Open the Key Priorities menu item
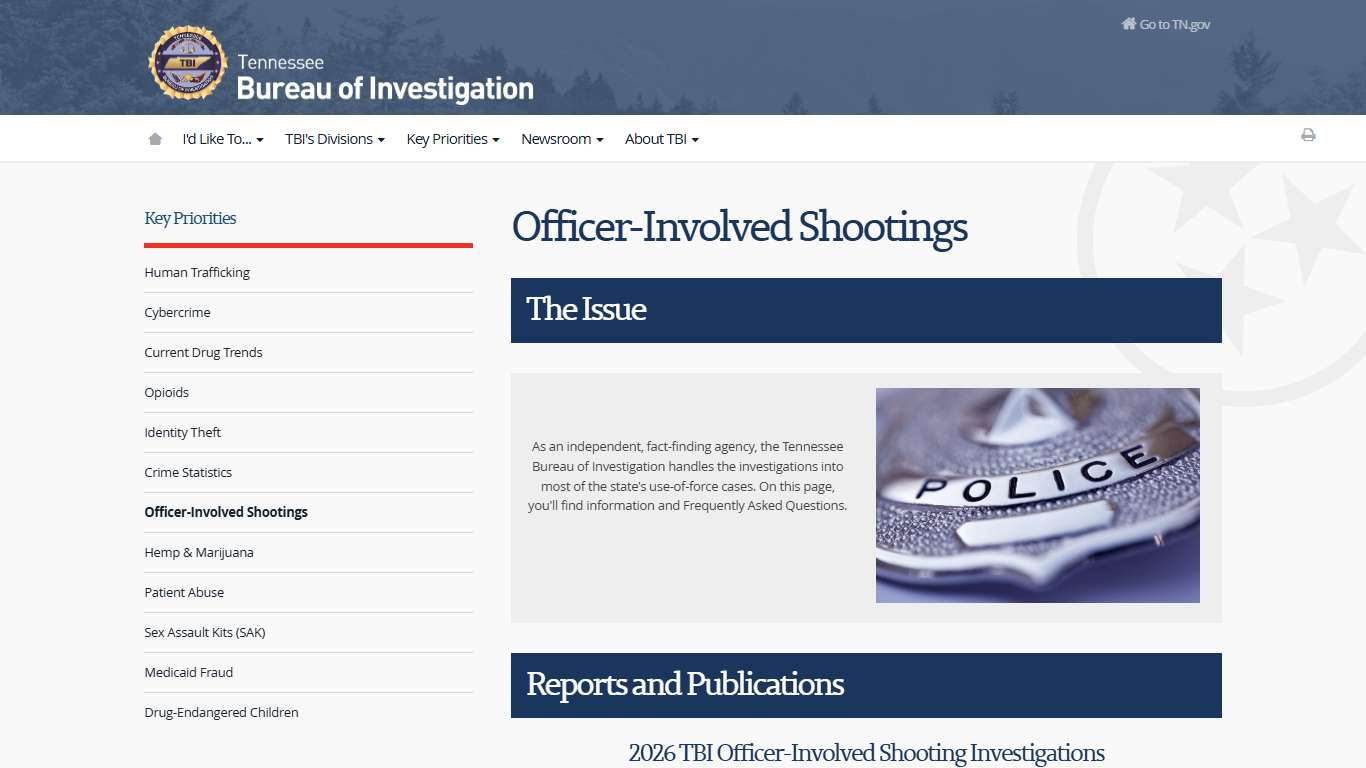The image size is (1366, 768). (452, 139)
